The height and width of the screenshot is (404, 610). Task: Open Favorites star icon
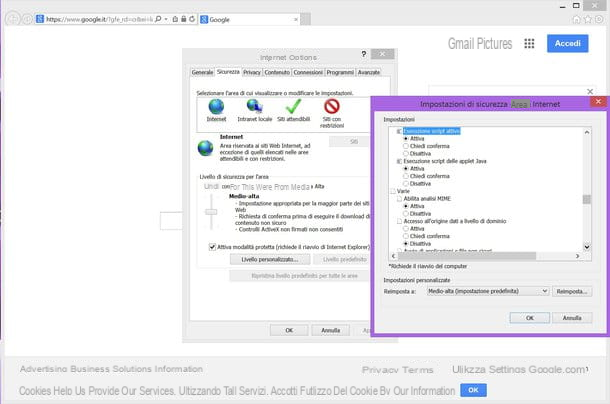click(588, 19)
